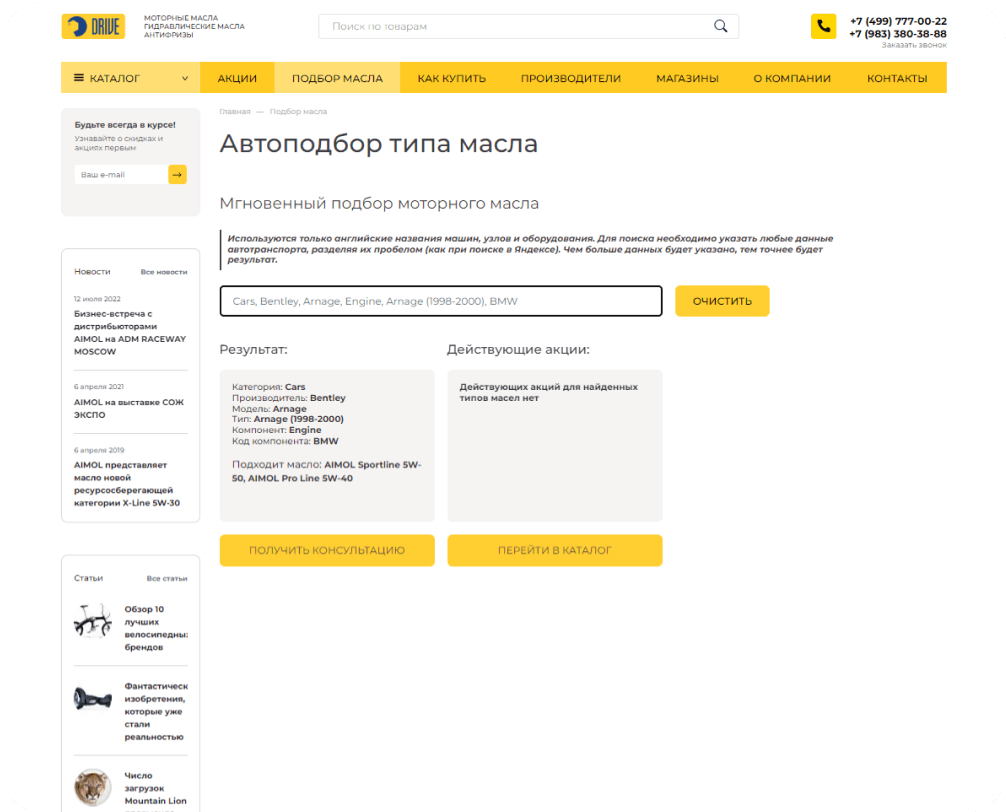
Task: Submit email with the arrow button
Action: pos(177,175)
